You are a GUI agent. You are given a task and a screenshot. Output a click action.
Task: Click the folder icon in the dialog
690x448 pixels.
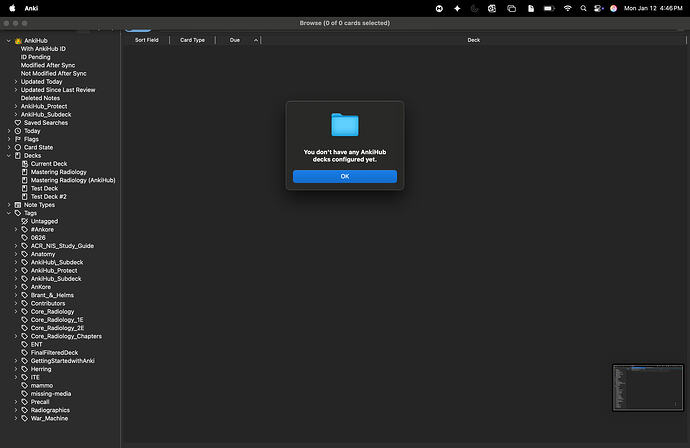pos(345,125)
